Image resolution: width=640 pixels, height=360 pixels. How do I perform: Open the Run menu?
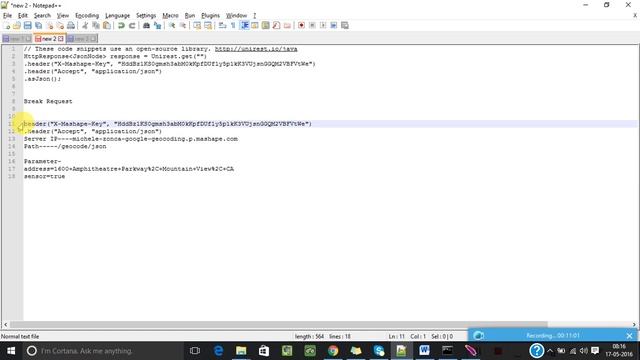coord(190,16)
